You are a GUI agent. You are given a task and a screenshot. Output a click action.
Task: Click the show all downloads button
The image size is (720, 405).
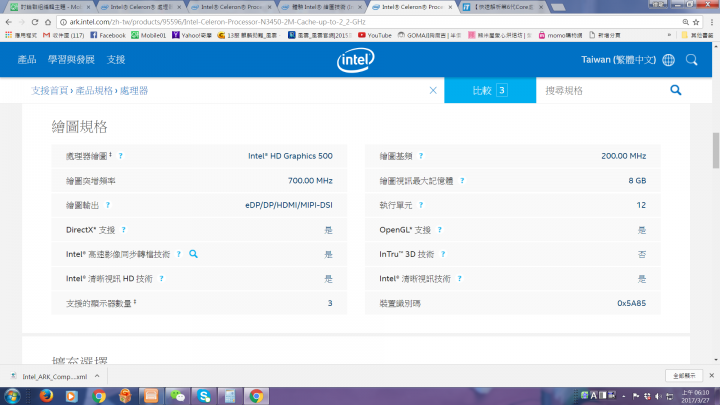(684, 376)
